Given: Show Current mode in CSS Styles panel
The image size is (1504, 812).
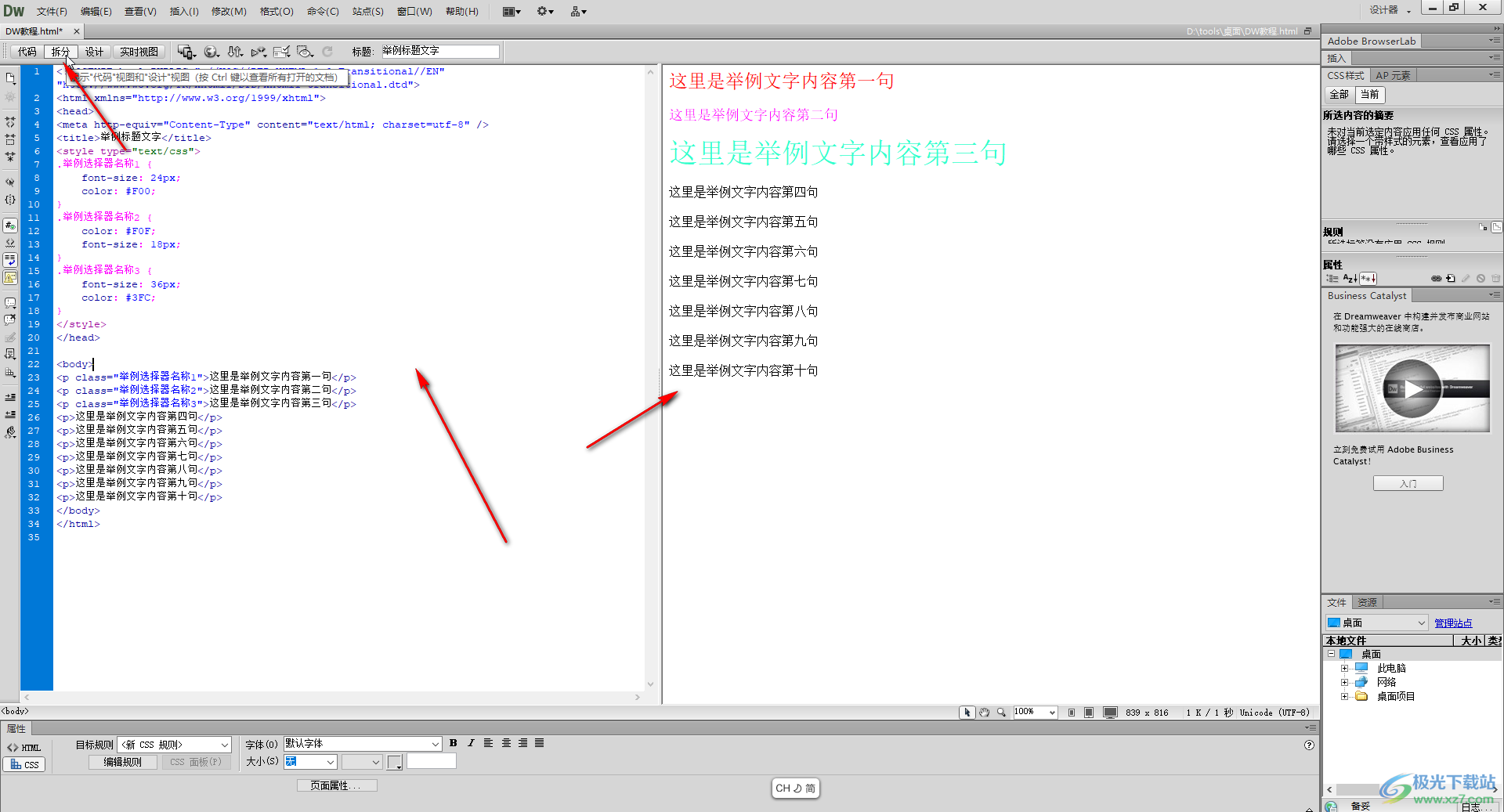Looking at the screenshot, I should point(1369,95).
